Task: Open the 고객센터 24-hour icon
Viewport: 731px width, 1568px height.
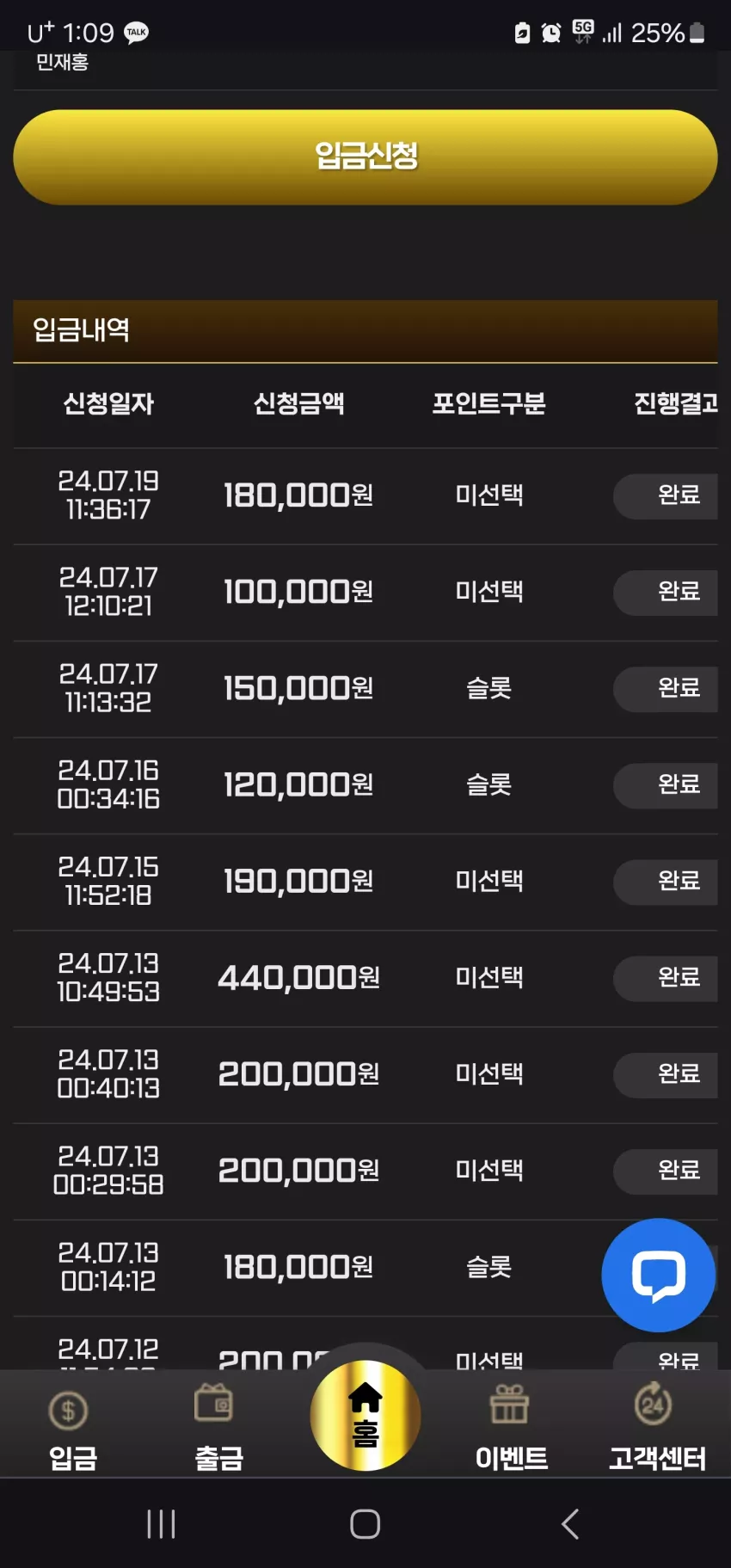Action: (x=654, y=1402)
